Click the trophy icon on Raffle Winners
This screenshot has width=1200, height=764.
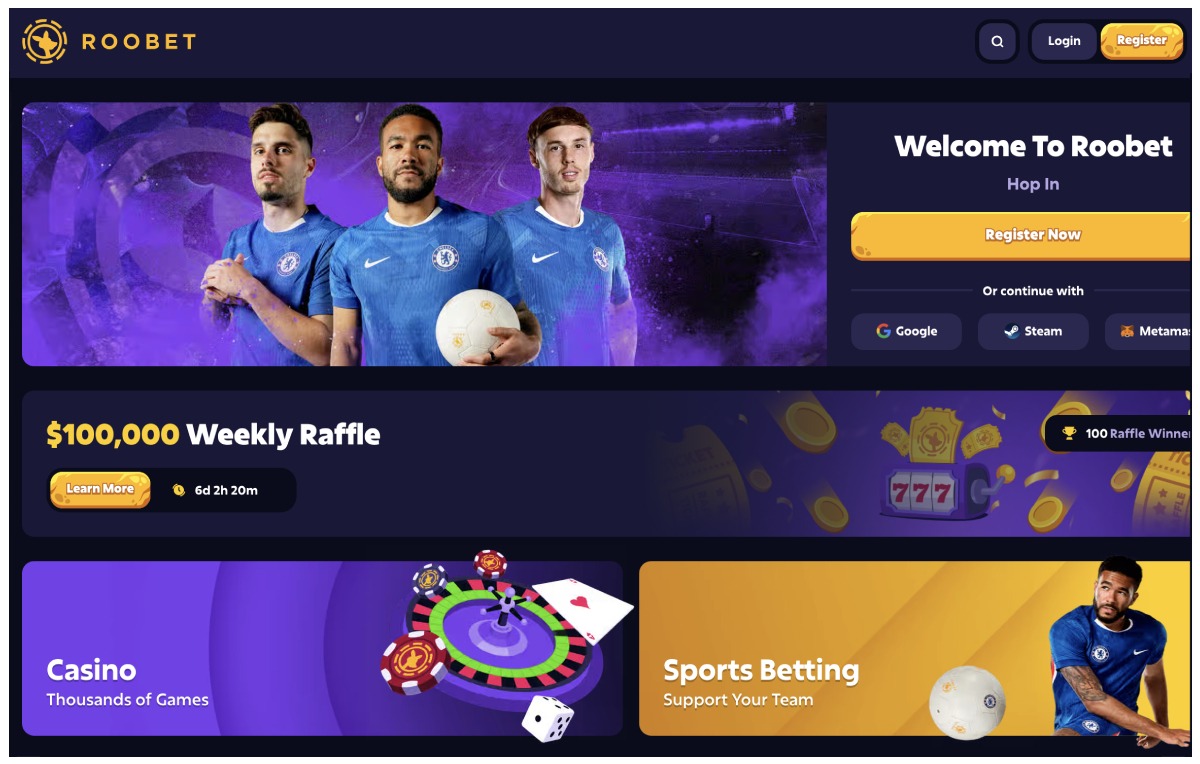(x=1069, y=433)
